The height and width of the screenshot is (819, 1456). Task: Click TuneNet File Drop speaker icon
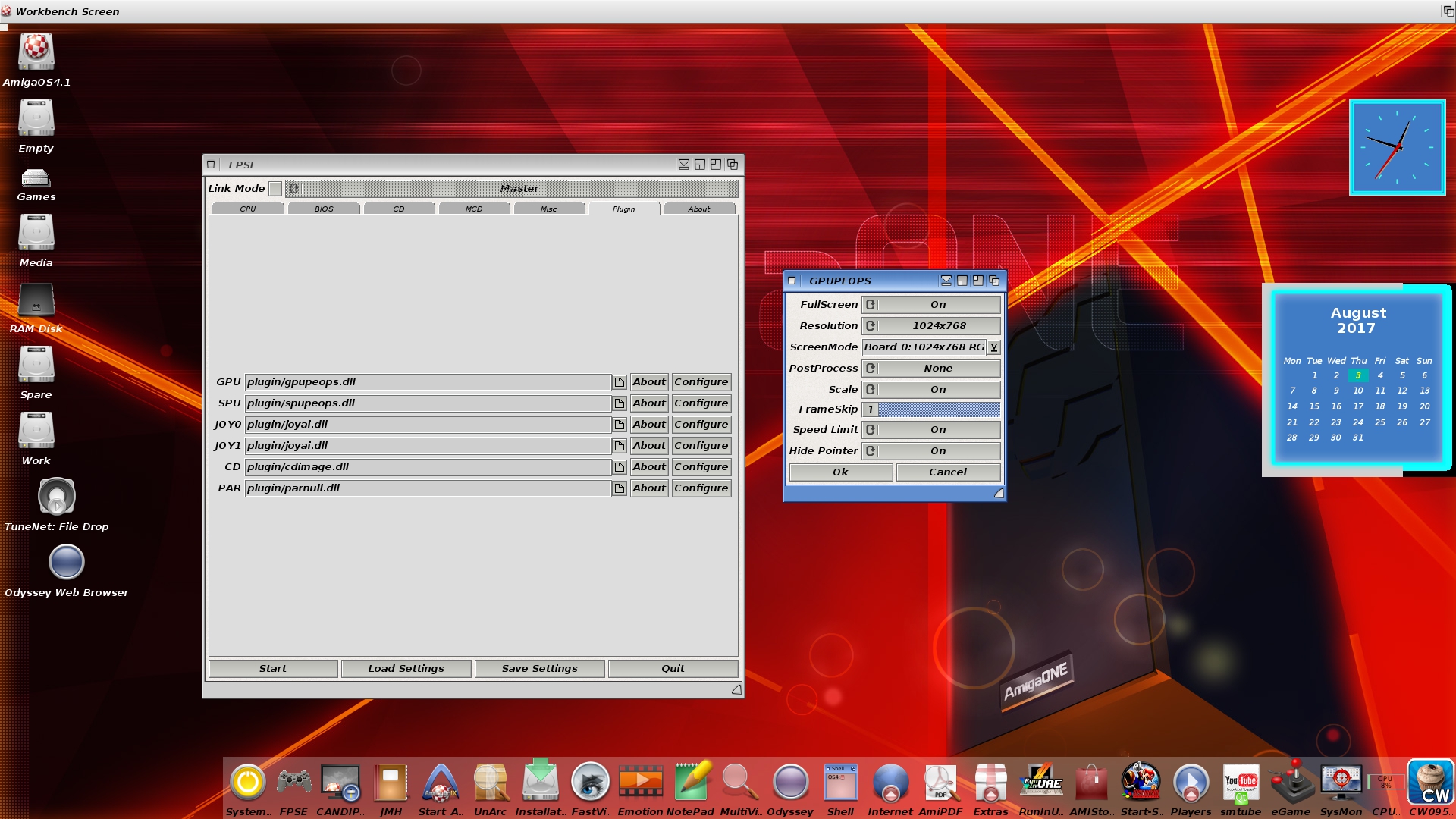pyautogui.click(x=56, y=497)
